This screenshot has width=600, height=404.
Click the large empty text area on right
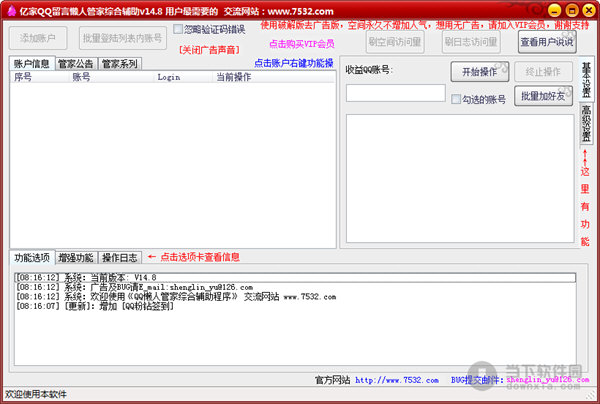460,178
